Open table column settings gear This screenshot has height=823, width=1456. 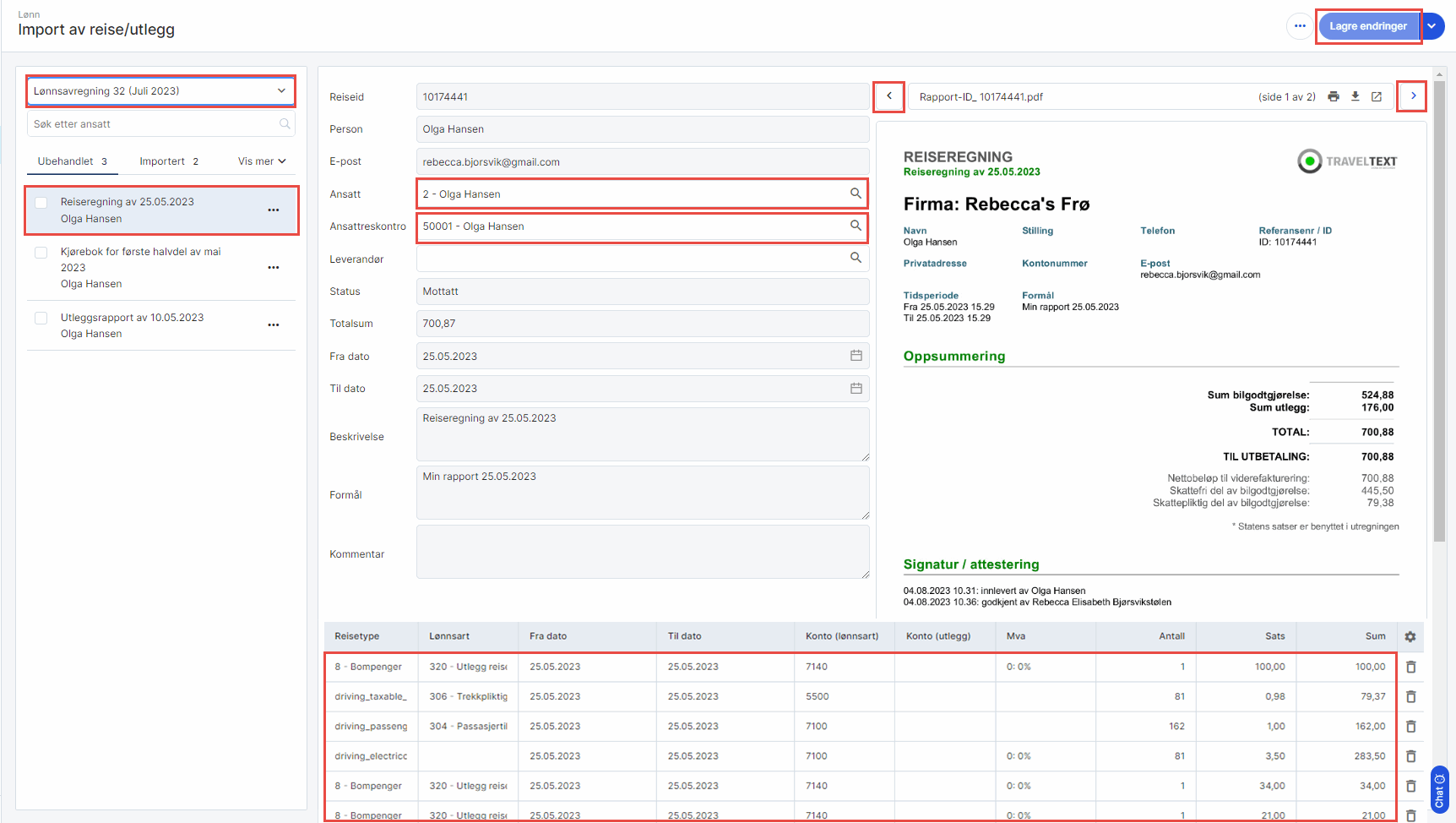[1410, 637]
